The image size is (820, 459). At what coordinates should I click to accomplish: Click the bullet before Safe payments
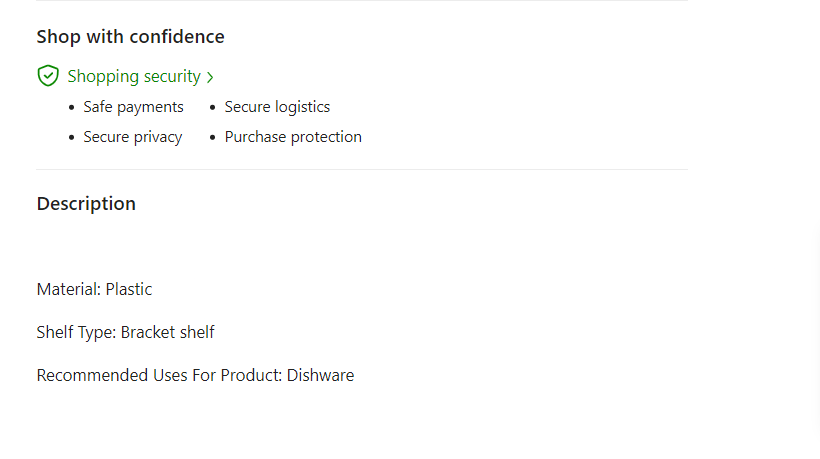click(71, 108)
